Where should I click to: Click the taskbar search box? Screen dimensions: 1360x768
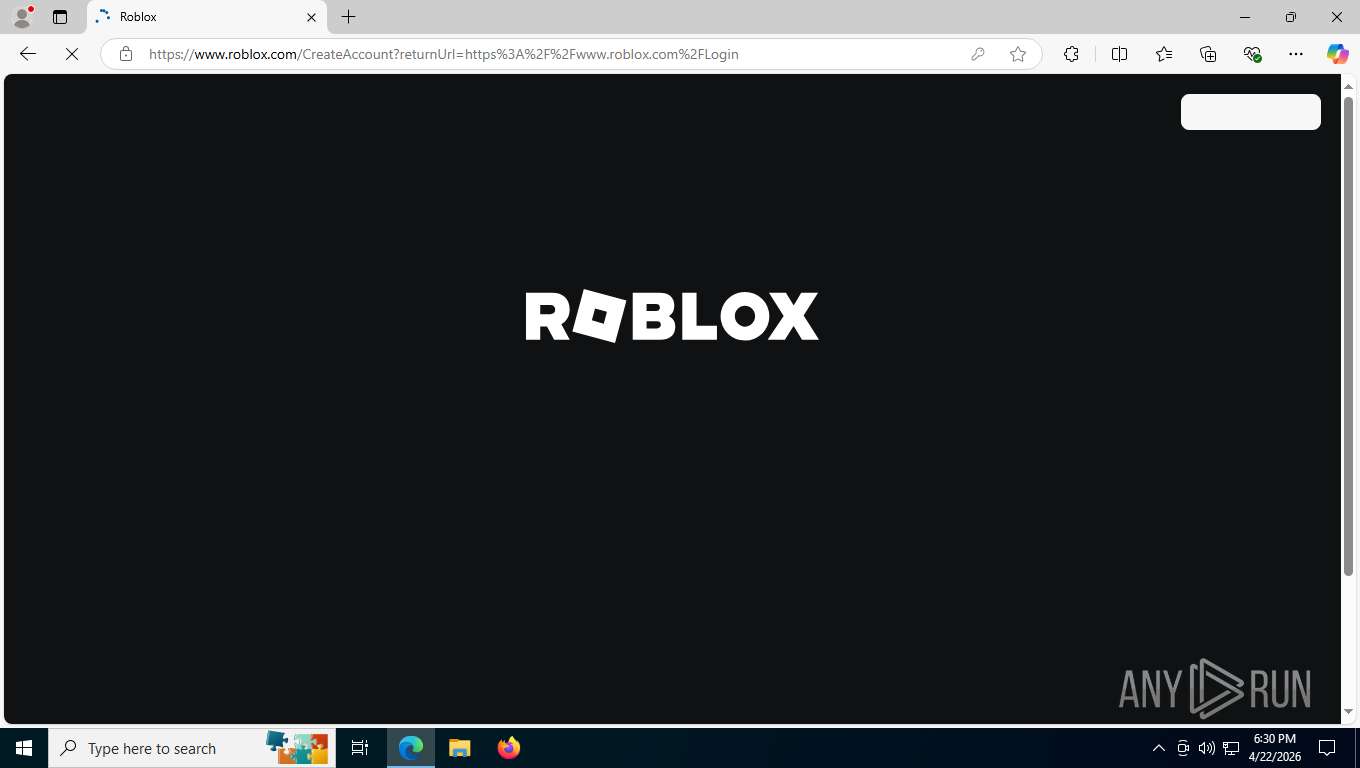point(191,748)
